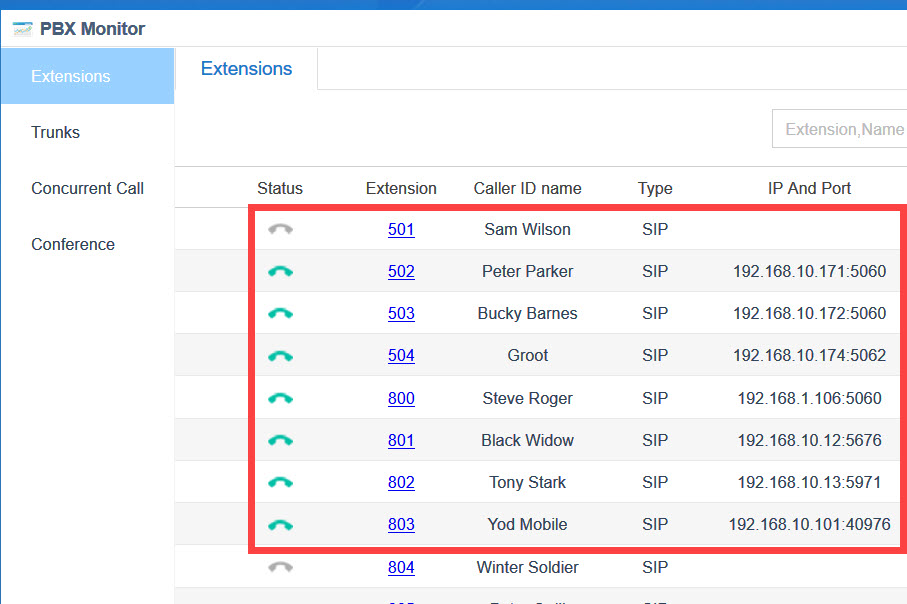This screenshot has height=604, width=907.
Task: Click IP address 192.168.10.172:5060
Action: 809,314
